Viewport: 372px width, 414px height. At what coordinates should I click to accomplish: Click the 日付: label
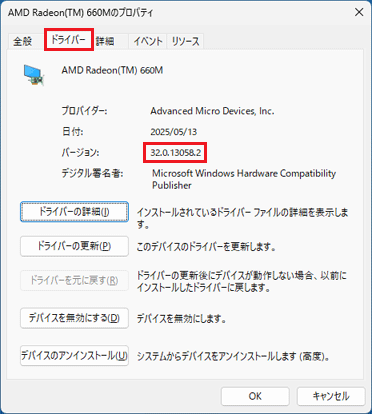[72, 132]
